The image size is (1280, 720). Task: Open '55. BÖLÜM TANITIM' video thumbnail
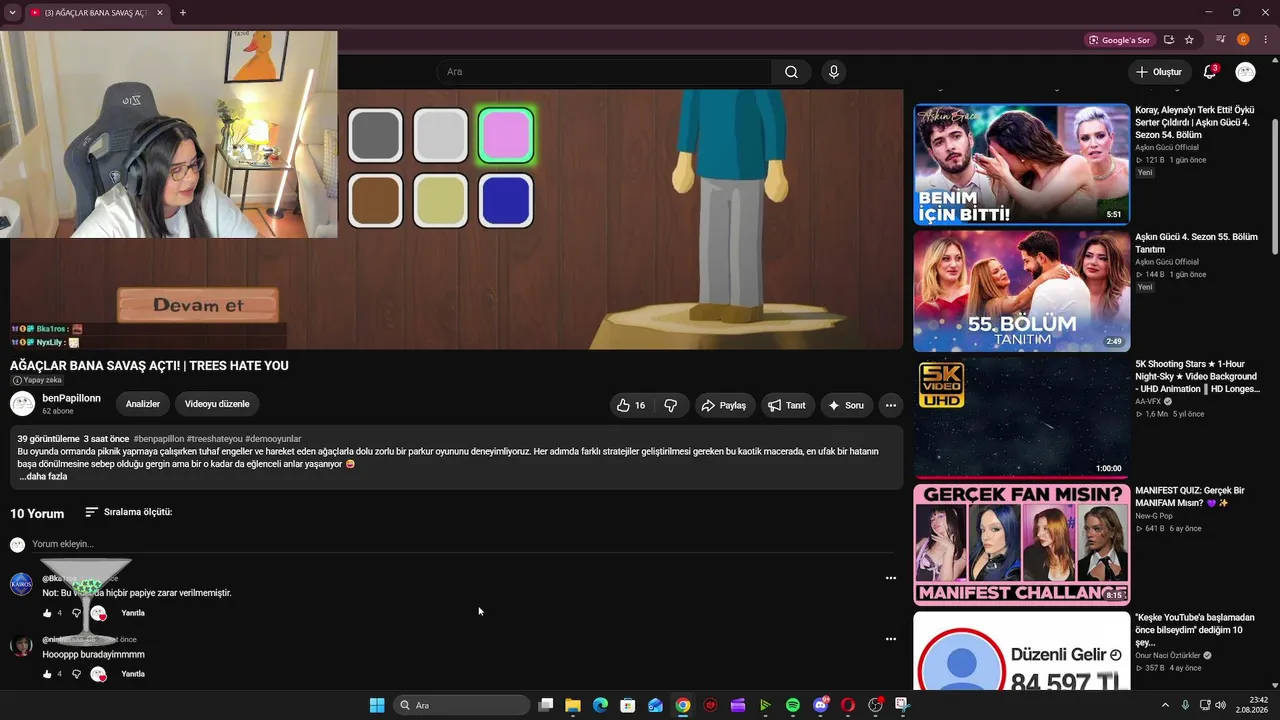(x=1021, y=291)
